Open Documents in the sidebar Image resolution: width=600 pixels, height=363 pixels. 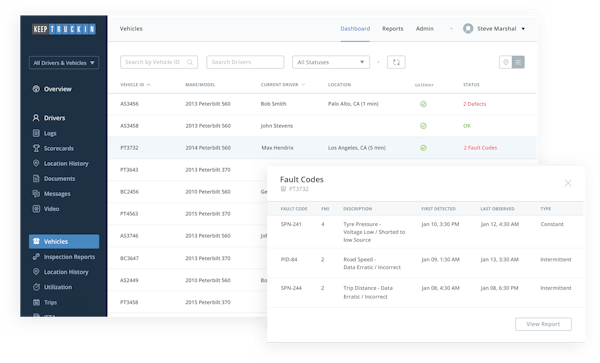(54, 179)
